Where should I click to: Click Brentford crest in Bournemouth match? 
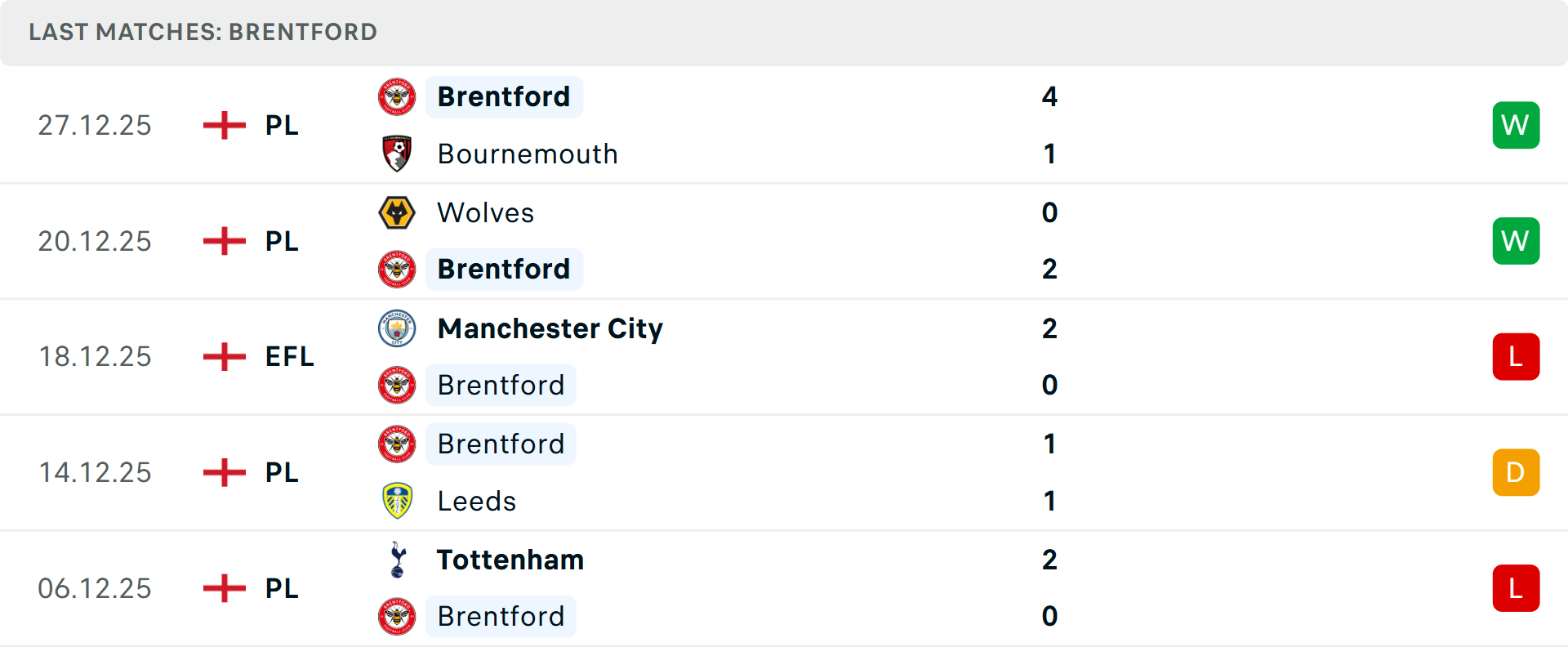tap(397, 96)
